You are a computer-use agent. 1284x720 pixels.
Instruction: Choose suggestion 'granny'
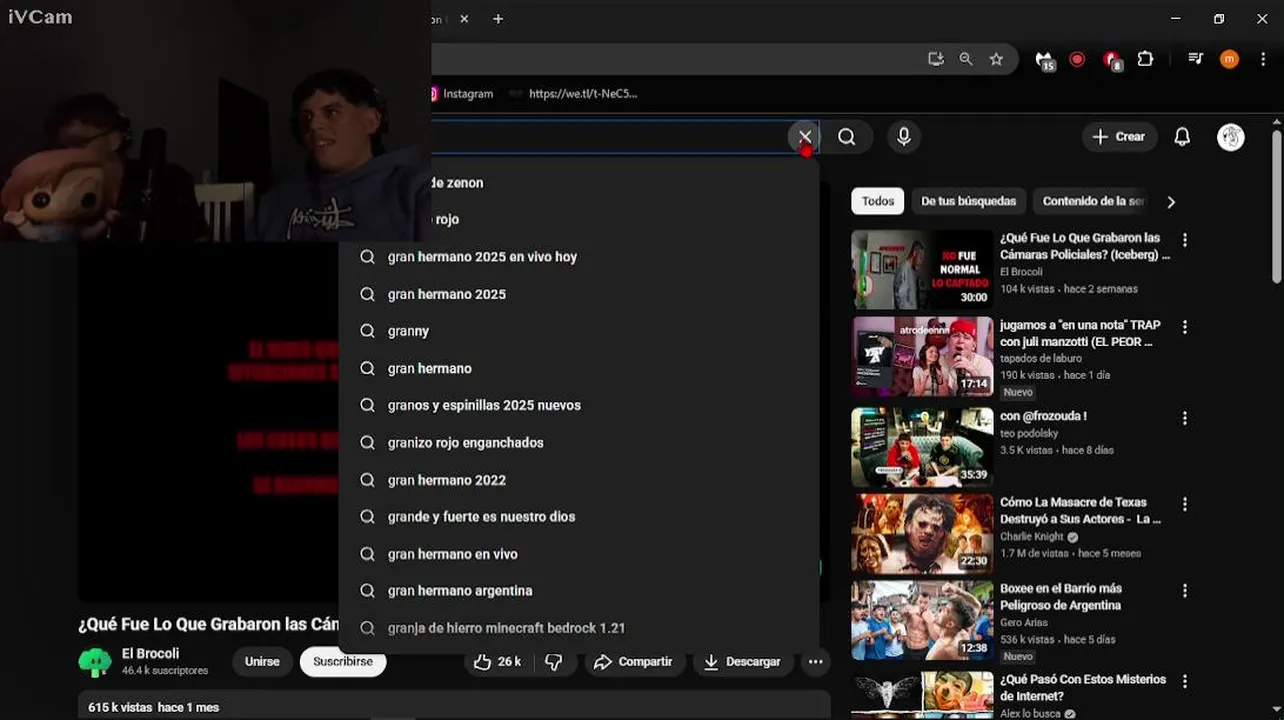pos(579,331)
